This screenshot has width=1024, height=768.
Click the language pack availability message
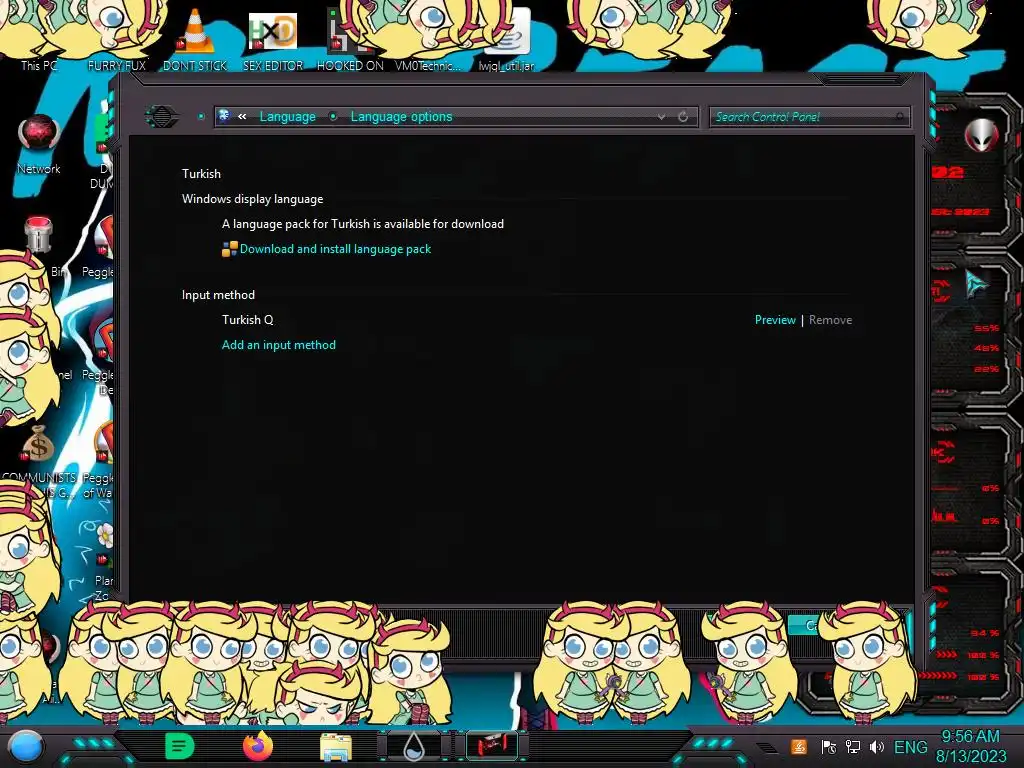(x=362, y=224)
